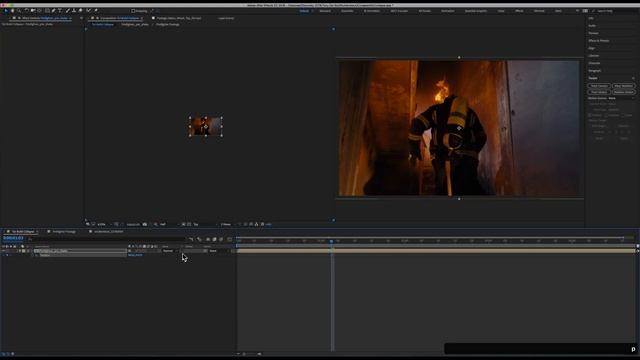This screenshot has height=360, width=640.
Task: Open the Footage viewer tab
Action: [x=178, y=18]
